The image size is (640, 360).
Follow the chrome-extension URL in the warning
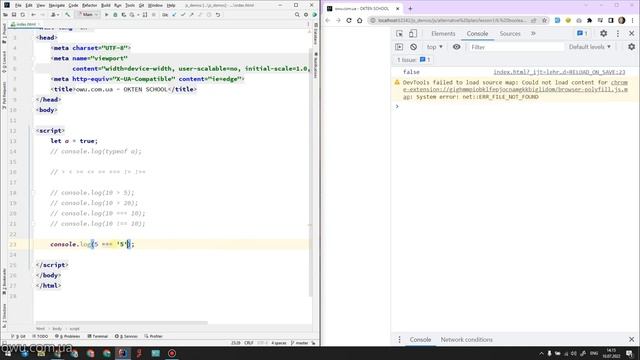coord(516,89)
